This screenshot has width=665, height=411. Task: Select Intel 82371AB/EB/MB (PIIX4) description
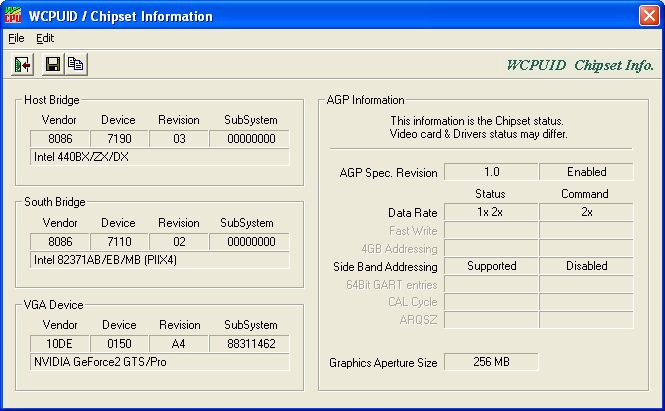[x=159, y=260]
